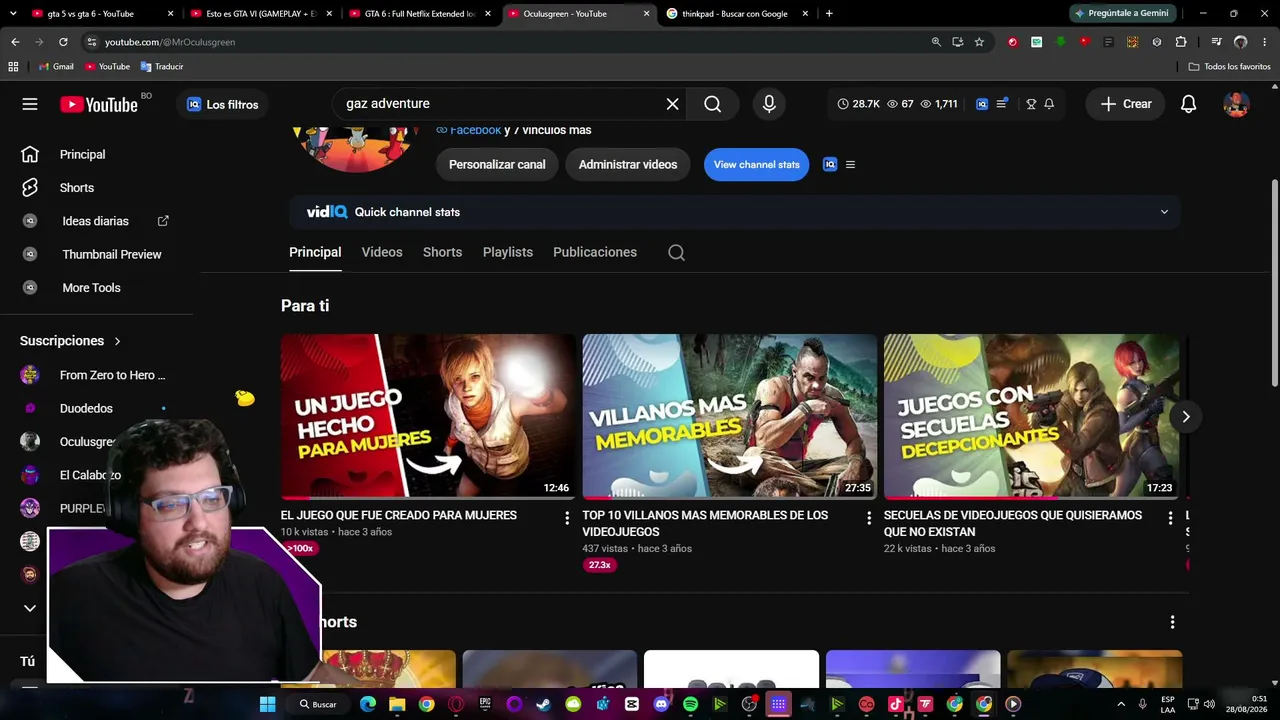Search within the channel using magnifier

click(676, 252)
